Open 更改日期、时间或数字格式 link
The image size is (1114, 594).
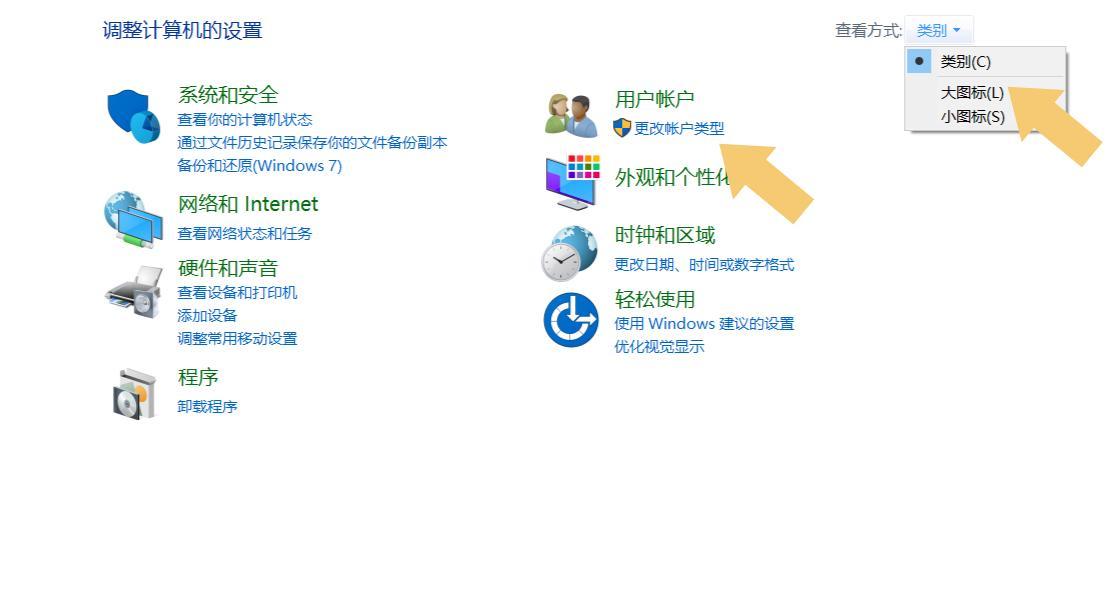tap(704, 265)
